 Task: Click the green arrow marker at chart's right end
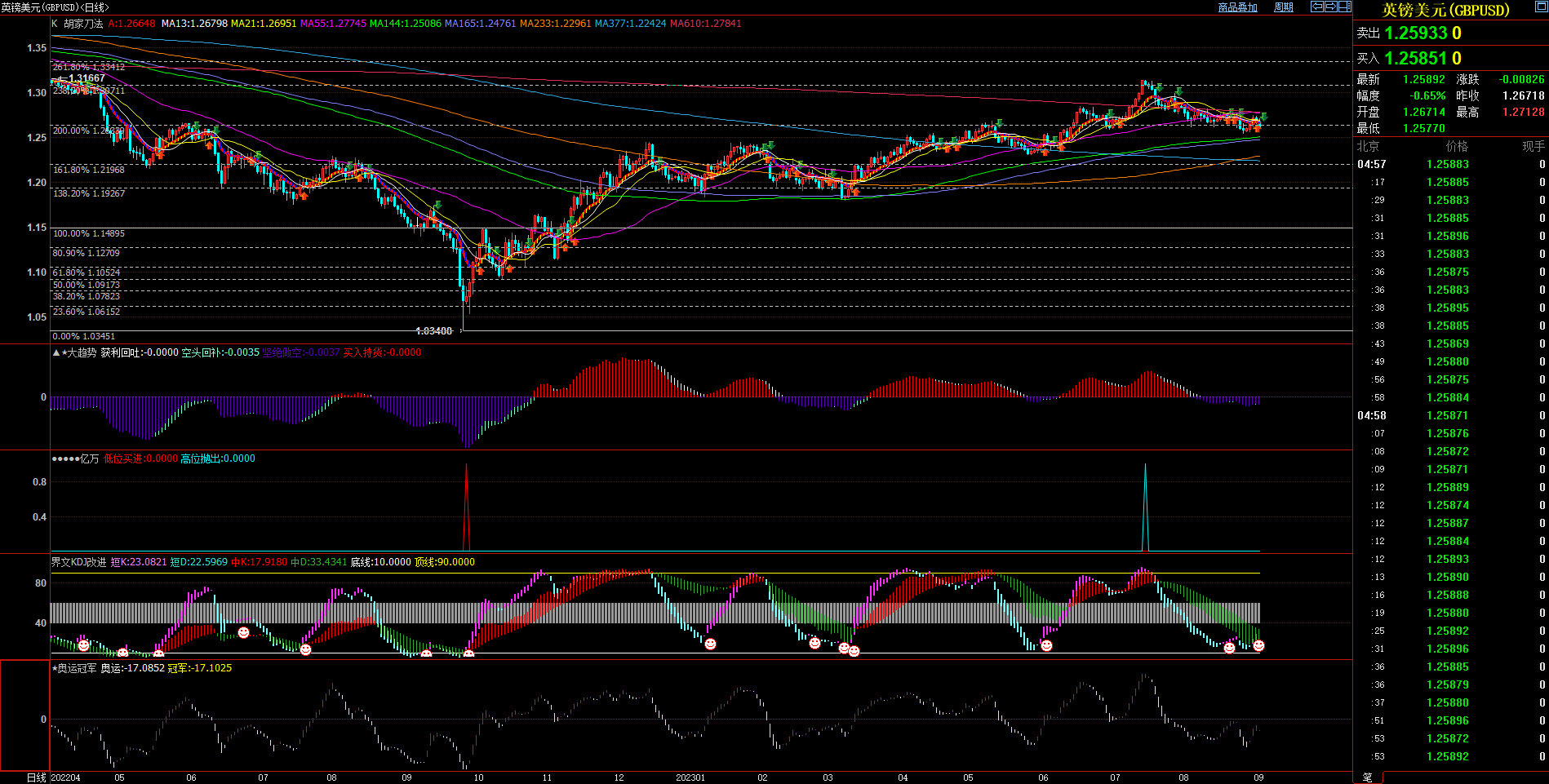click(1263, 117)
